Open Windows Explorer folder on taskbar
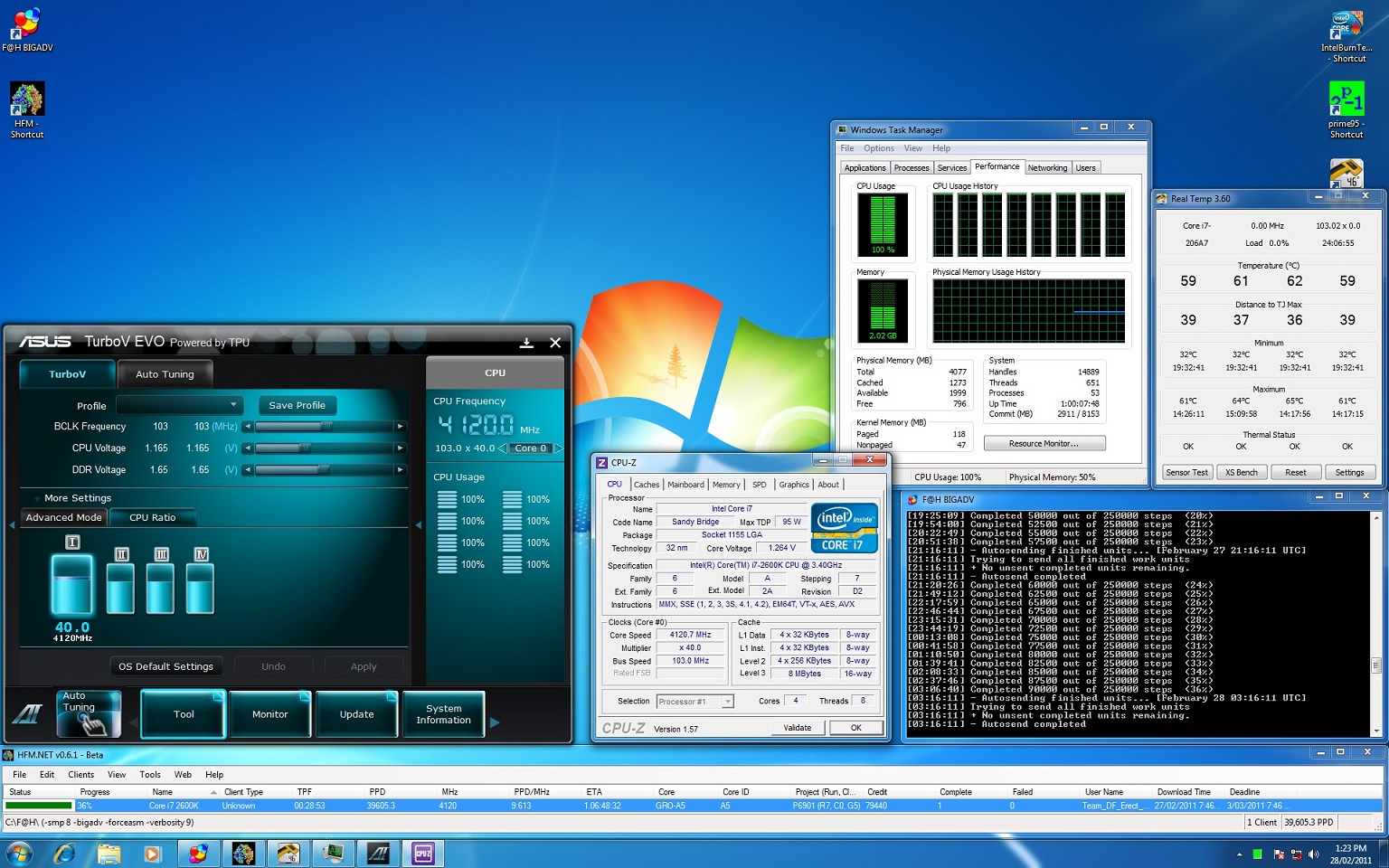Screen dimensions: 1389x868 coord(109,853)
